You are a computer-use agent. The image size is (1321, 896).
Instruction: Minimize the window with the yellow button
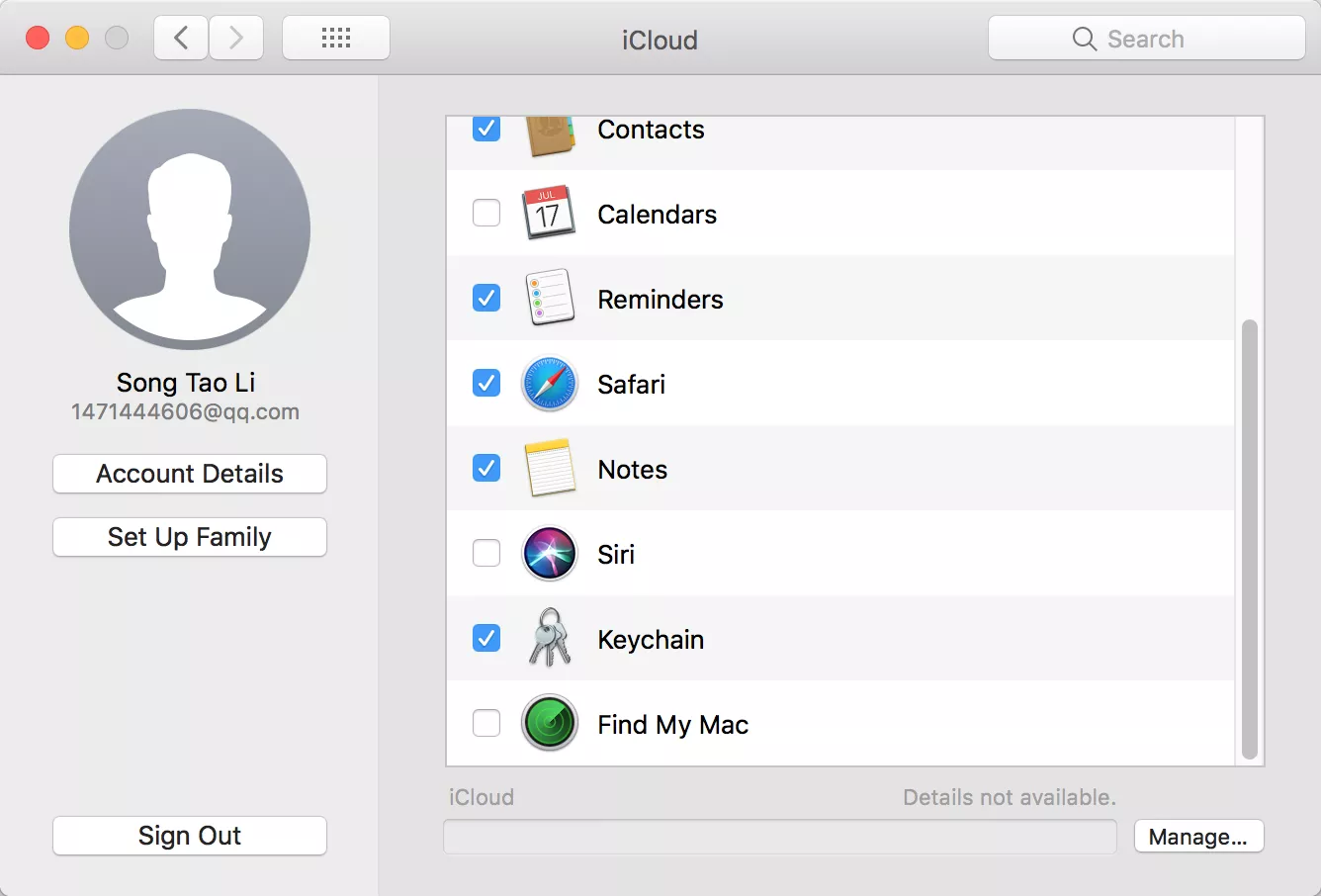click(x=77, y=39)
